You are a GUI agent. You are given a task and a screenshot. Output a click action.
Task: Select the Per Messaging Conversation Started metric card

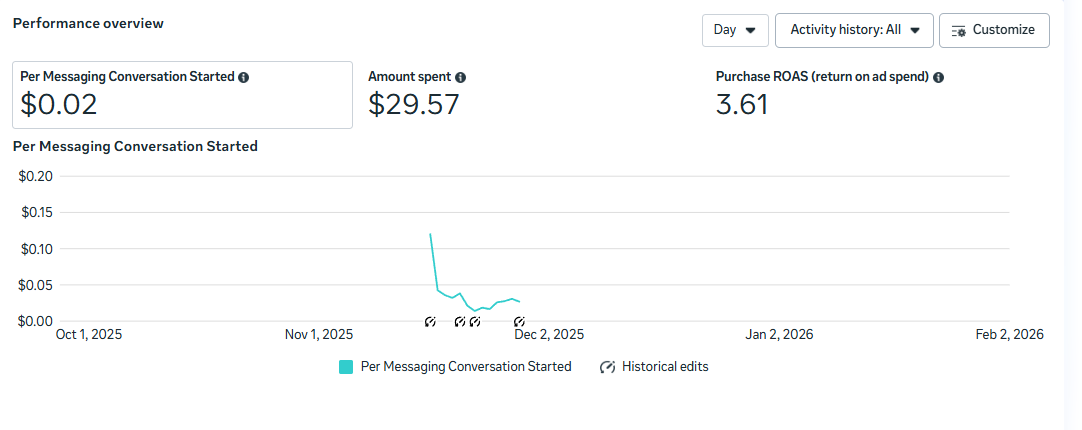coord(182,95)
